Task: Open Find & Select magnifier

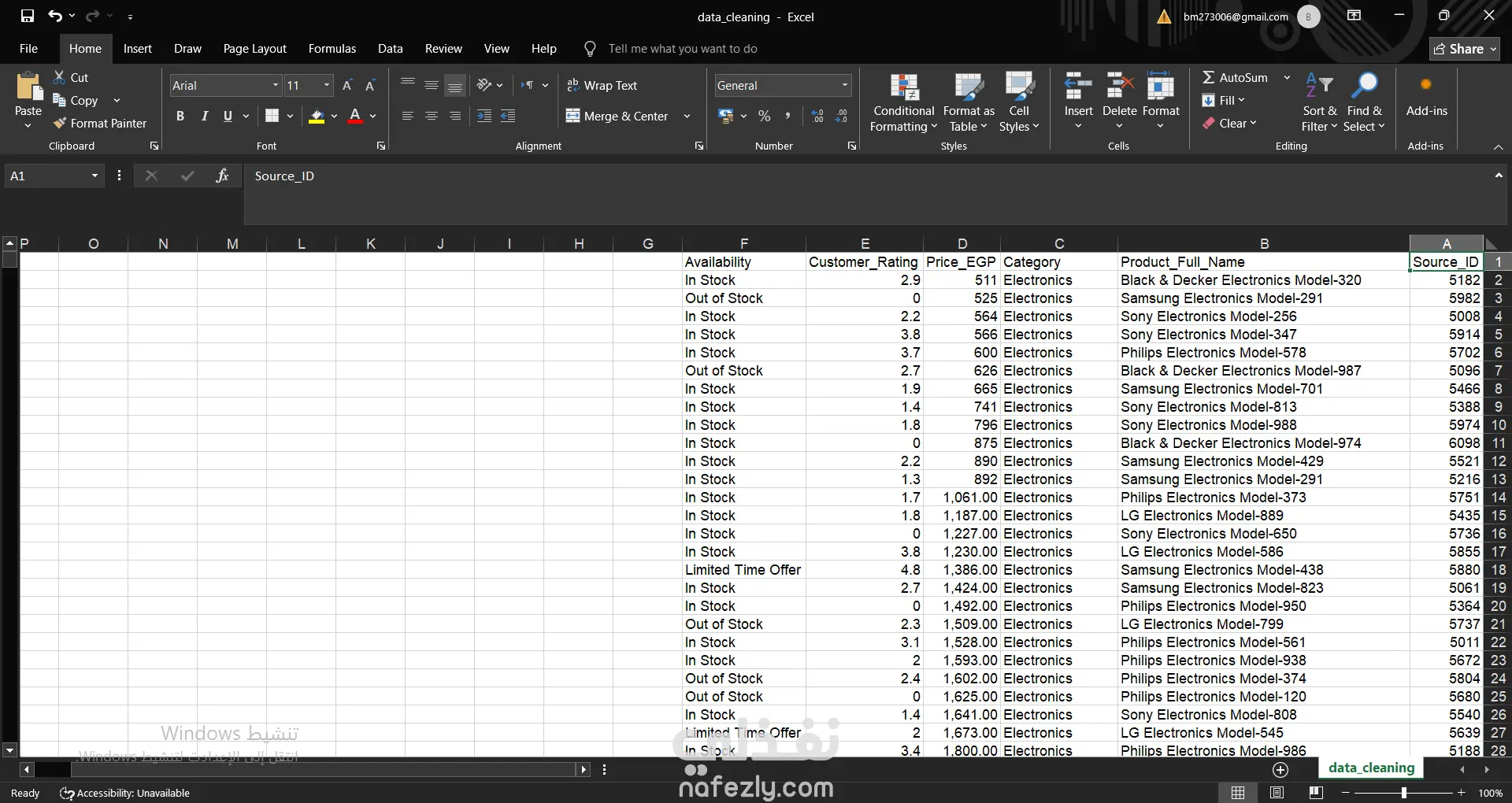Action: tap(1364, 102)
